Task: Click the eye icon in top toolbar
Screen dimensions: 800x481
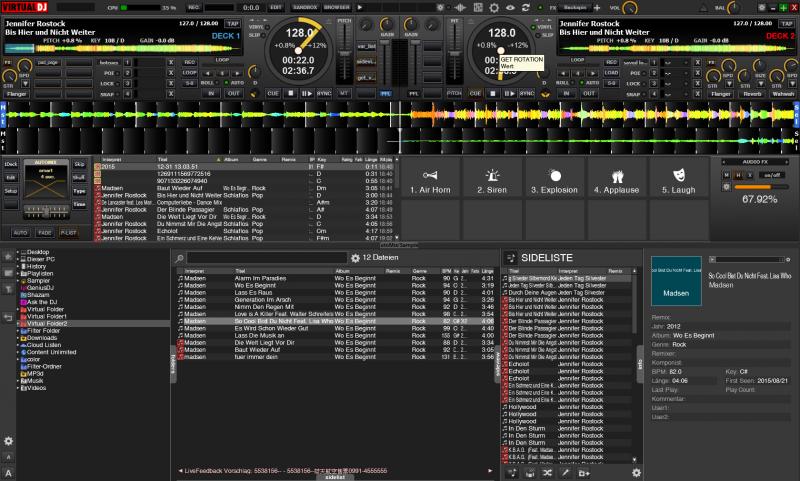Action: (510, 8)
